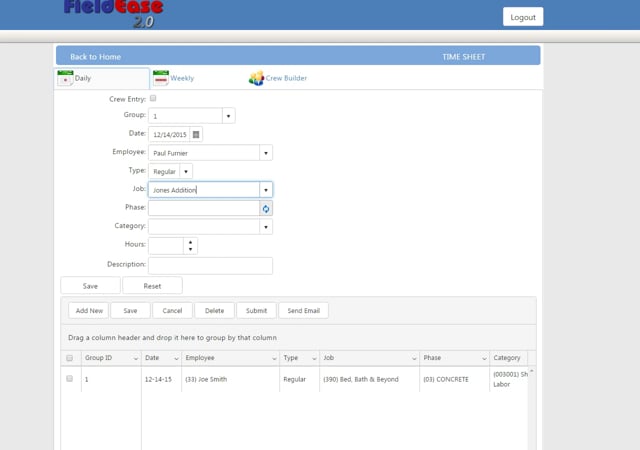Open Group ID column menu arrow

tap(136, 359)
